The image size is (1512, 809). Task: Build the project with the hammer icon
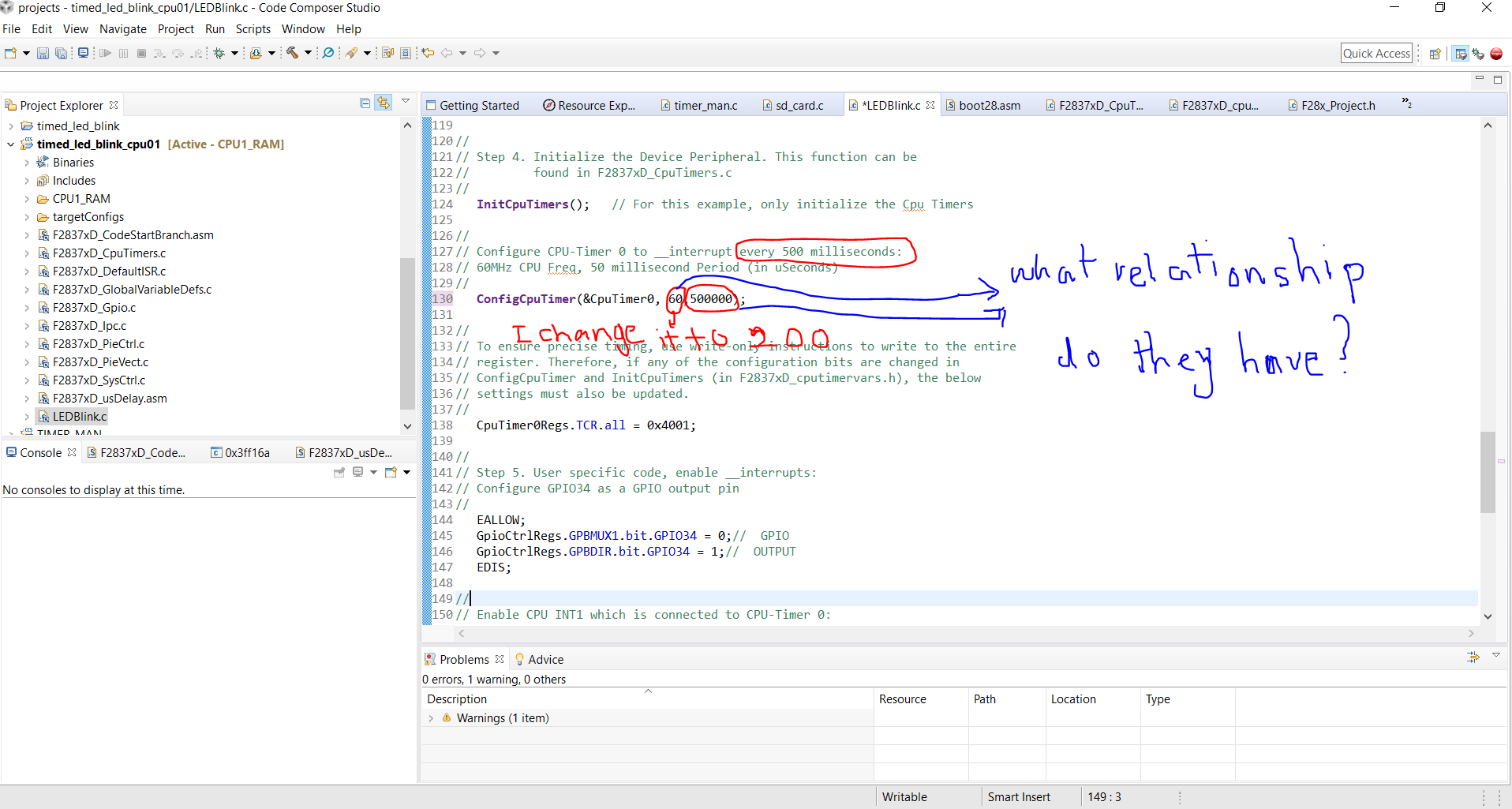click(290, 53)
